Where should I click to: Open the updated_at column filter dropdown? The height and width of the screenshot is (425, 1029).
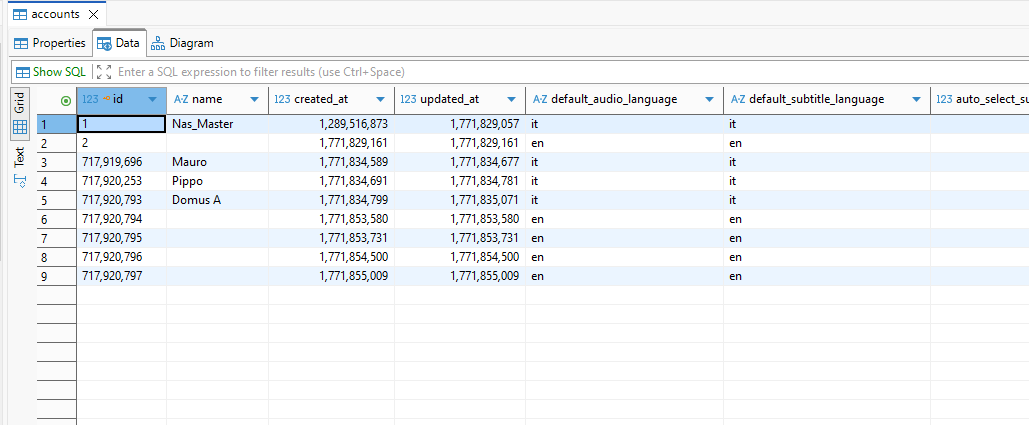tap(512, 100)
